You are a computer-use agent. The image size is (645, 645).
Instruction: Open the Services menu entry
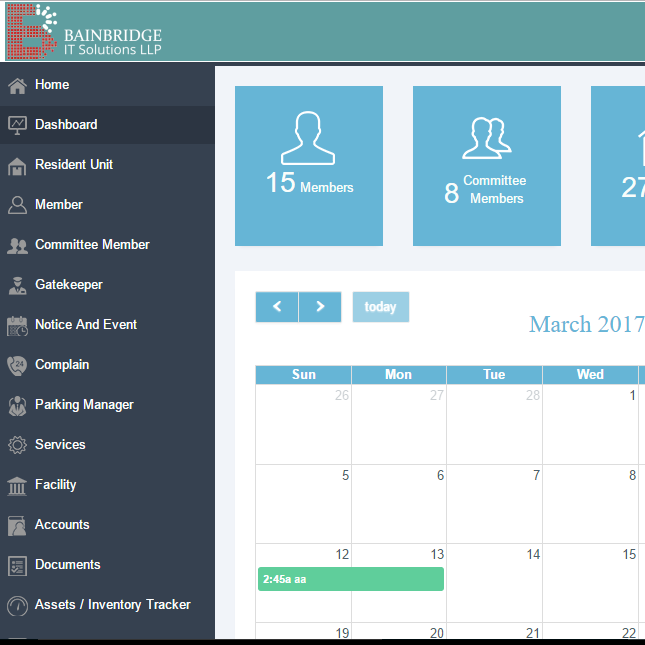[107, 444]
